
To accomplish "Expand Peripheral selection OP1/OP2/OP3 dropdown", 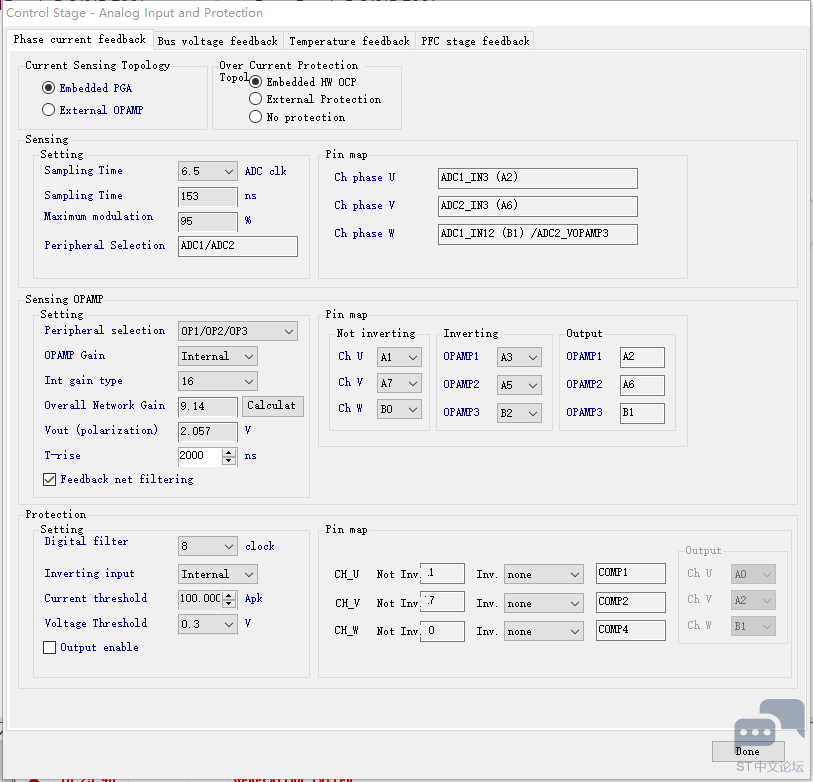I will tap(288, 331).
